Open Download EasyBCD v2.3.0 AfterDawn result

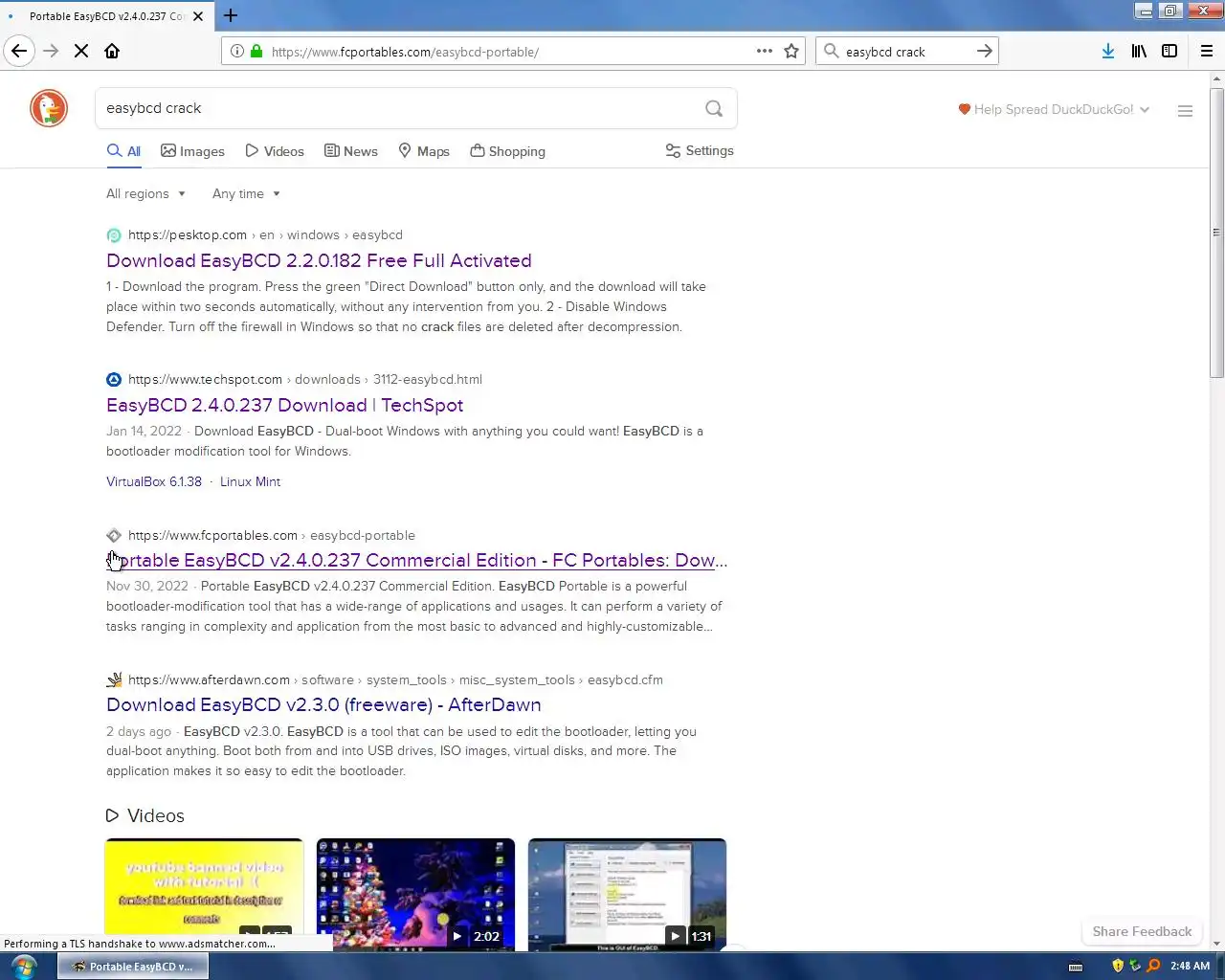[323, 704]
